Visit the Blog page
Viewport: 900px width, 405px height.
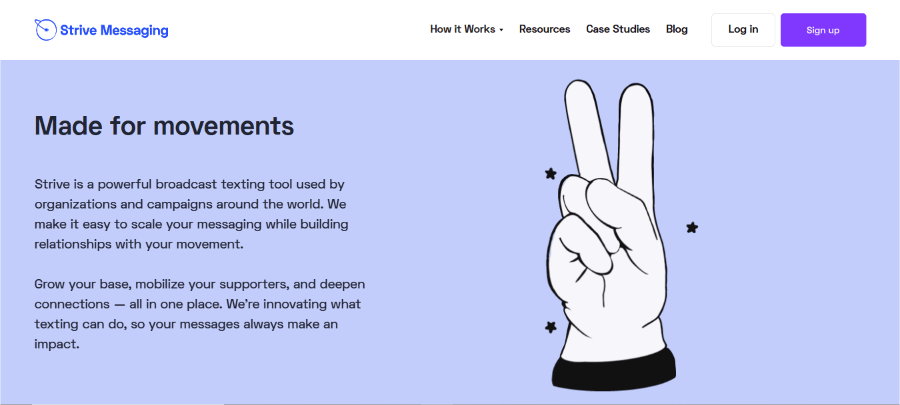[x=677, y=29]
